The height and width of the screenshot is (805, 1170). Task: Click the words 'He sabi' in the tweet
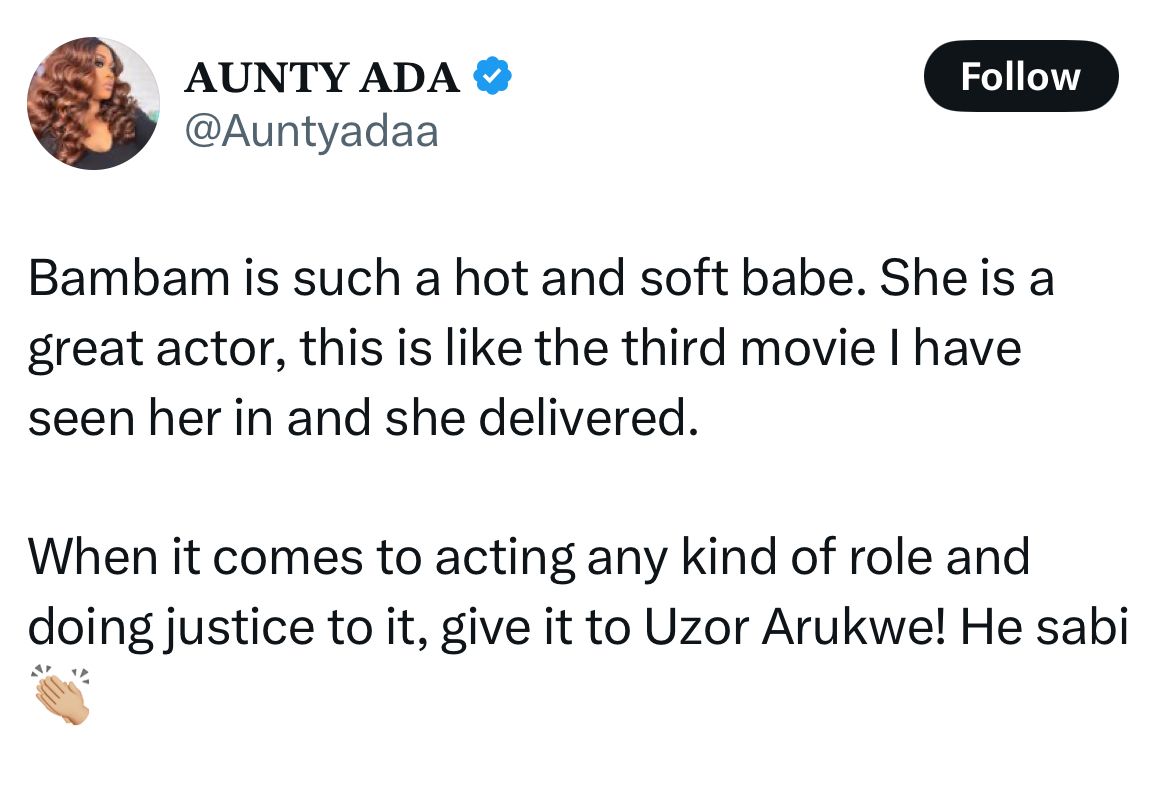pyautogui.click(x=1044, y=627)
